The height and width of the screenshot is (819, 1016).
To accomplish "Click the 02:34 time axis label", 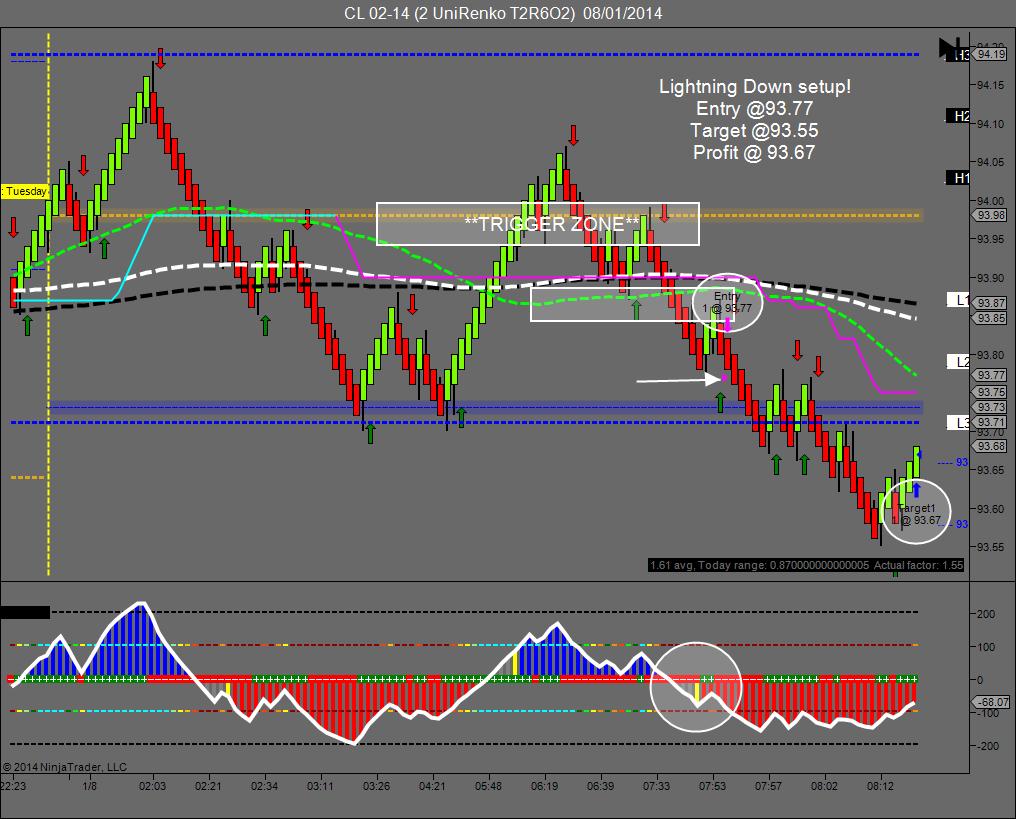I will (x=264, y=786).
